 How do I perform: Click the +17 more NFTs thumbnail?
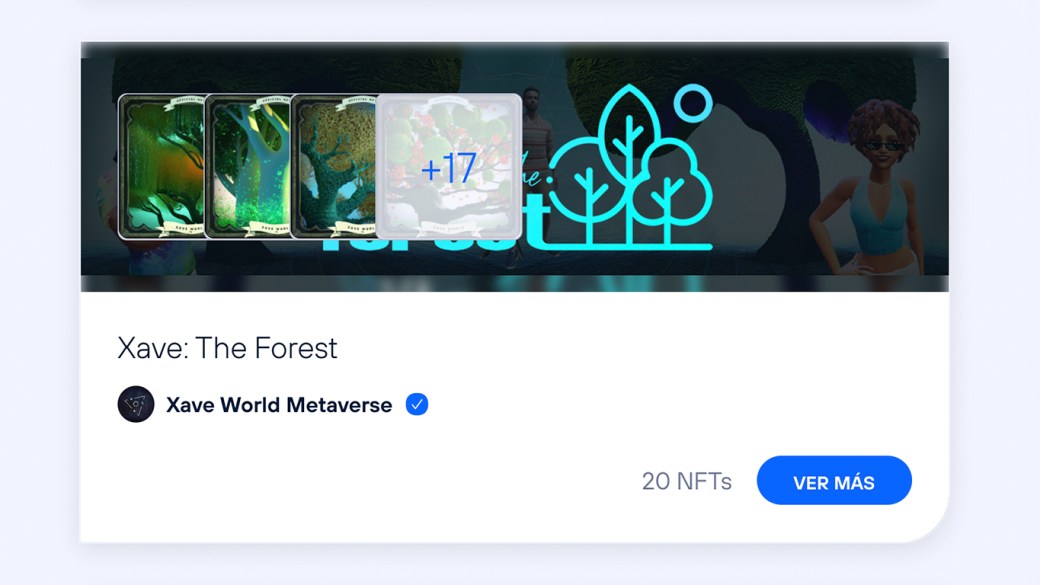pos(449,166)
